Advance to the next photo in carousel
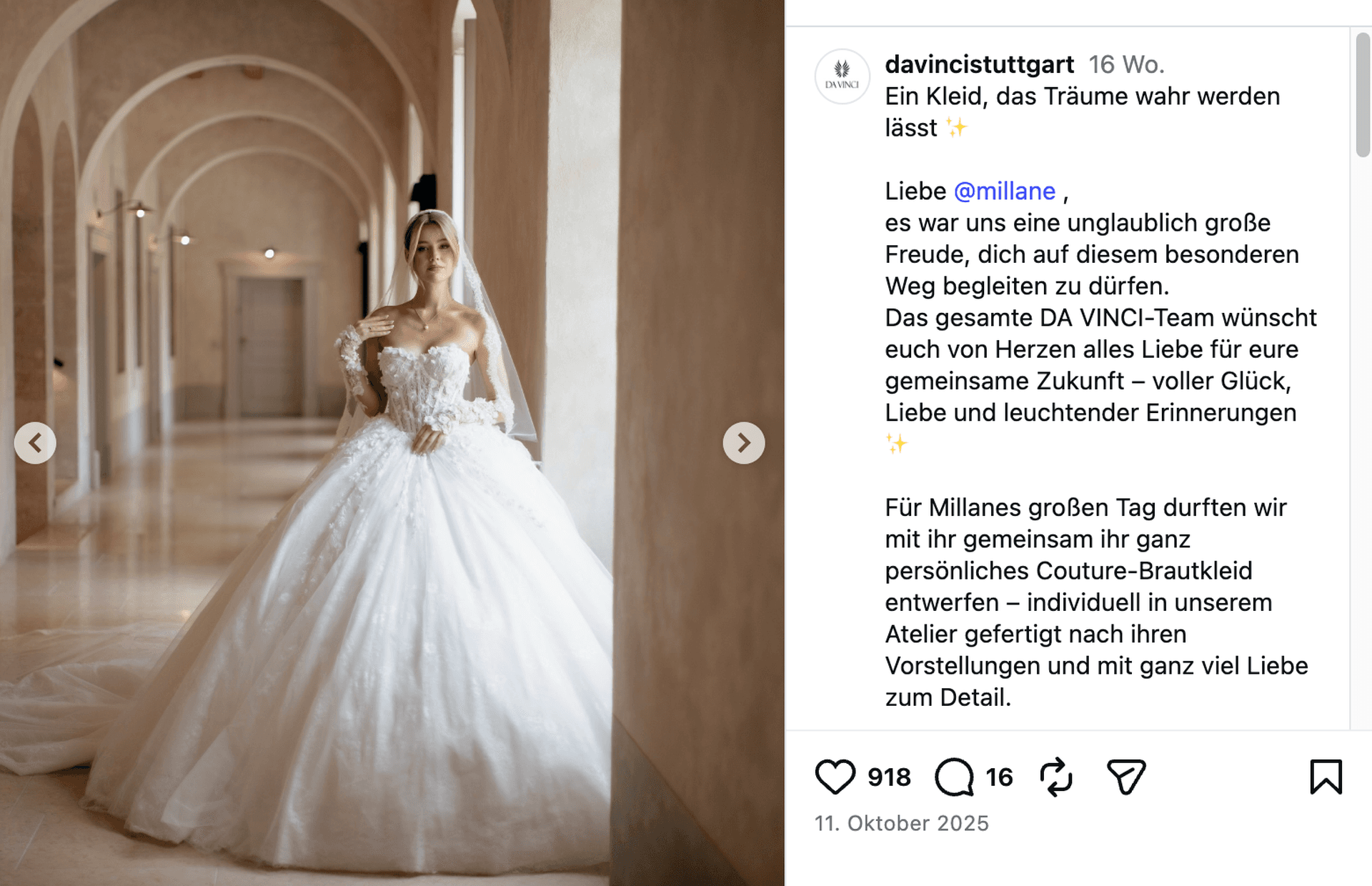 point(743,443)
